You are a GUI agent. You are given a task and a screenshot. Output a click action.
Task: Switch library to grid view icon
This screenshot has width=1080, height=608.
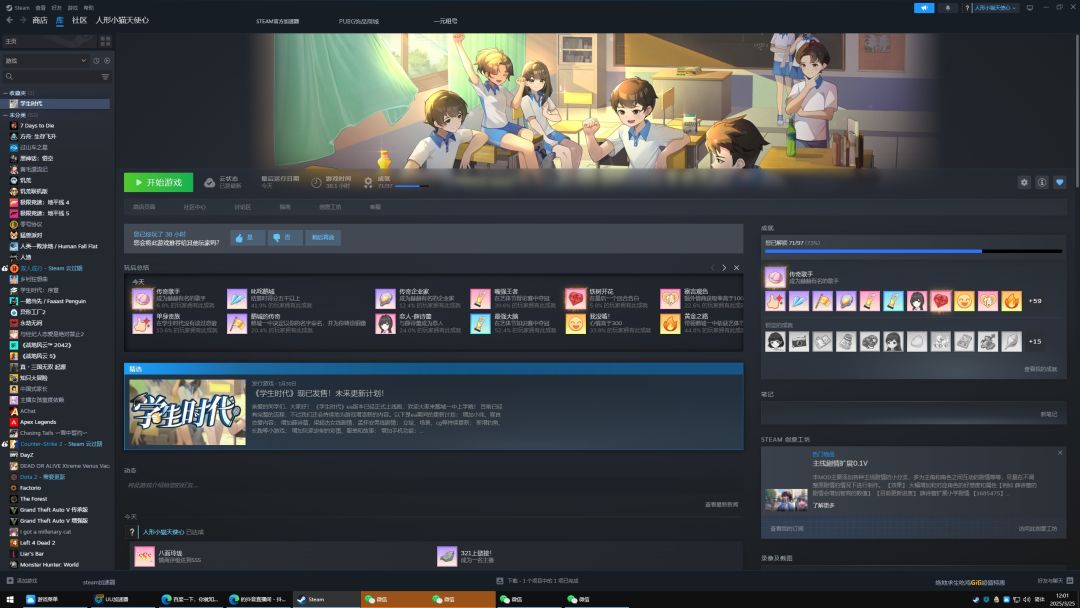(x=105, y=41)
